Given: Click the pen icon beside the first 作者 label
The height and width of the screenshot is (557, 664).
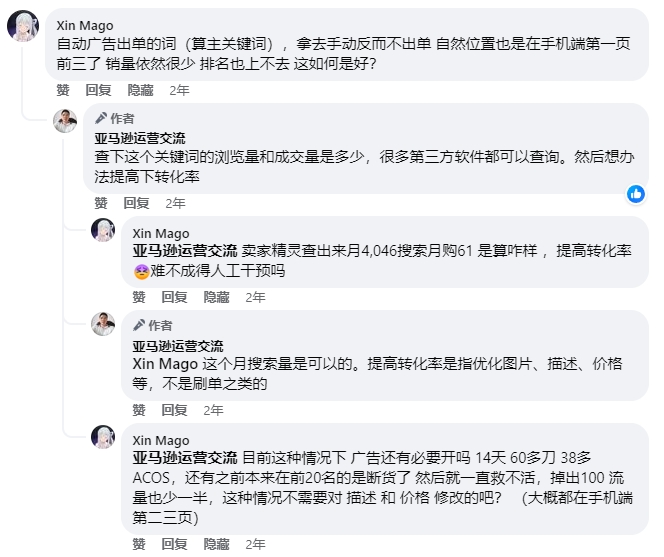Looking at the screenshot, I should (101, 118).
